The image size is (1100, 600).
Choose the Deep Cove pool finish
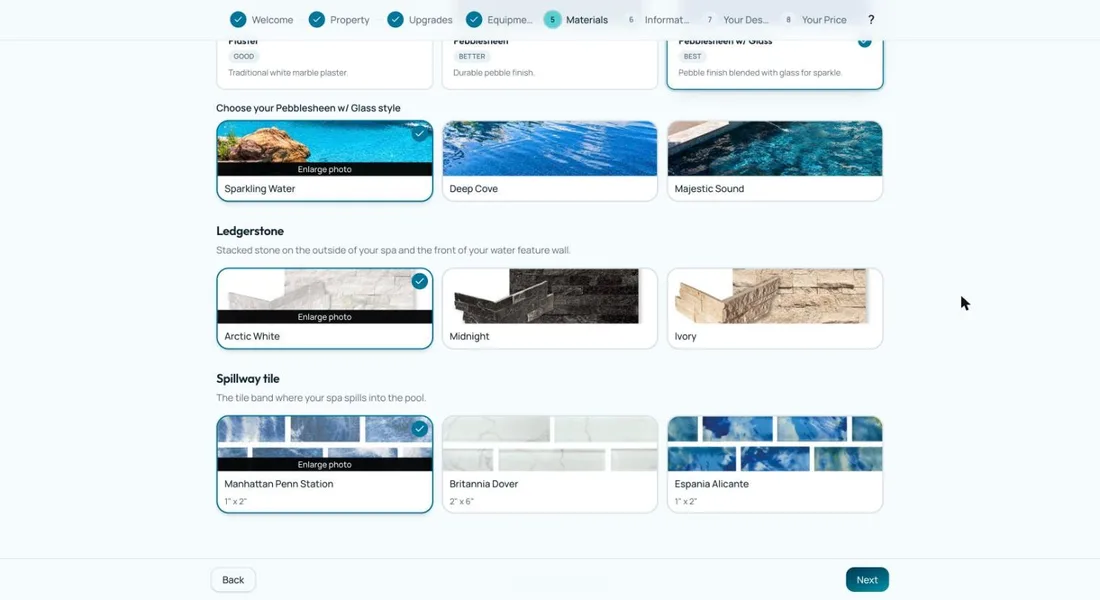pos(550,161)
